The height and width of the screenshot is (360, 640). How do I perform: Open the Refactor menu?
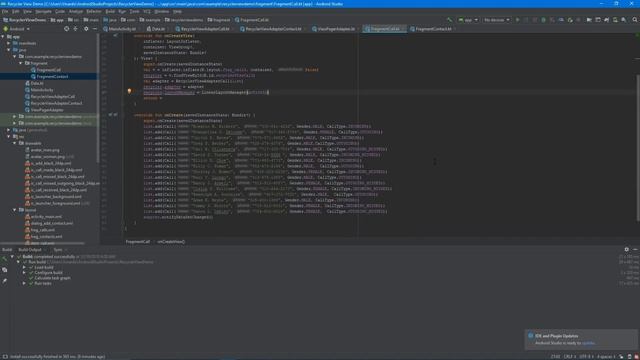point(93,11)
